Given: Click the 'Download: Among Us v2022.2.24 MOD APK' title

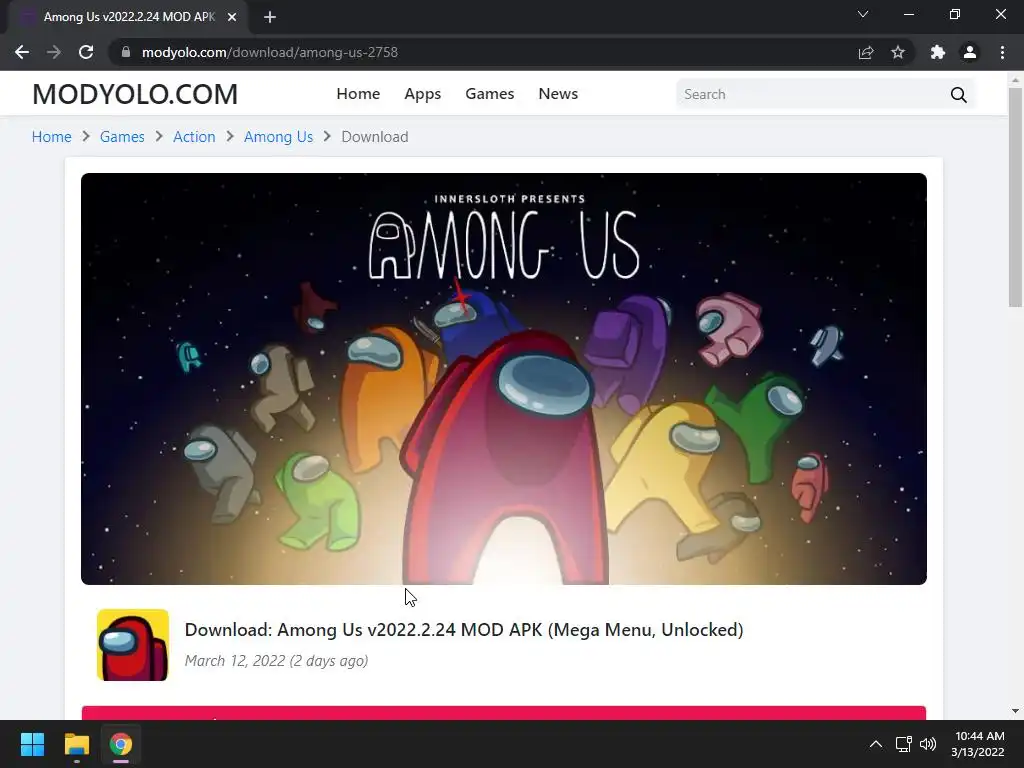Looking at the screenshot, I should (464, 630).
